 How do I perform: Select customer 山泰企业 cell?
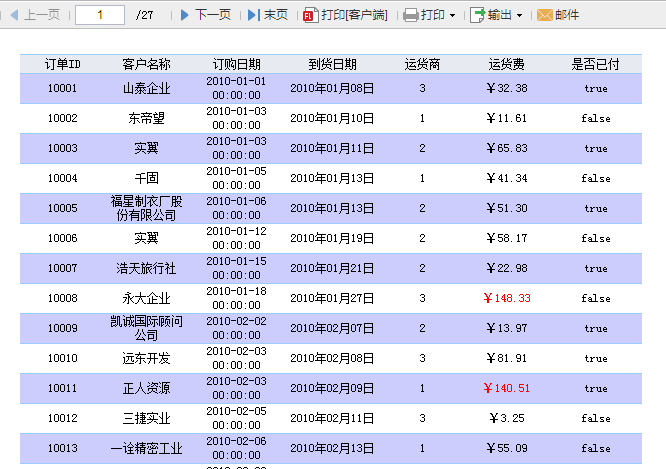pos(146,88)
